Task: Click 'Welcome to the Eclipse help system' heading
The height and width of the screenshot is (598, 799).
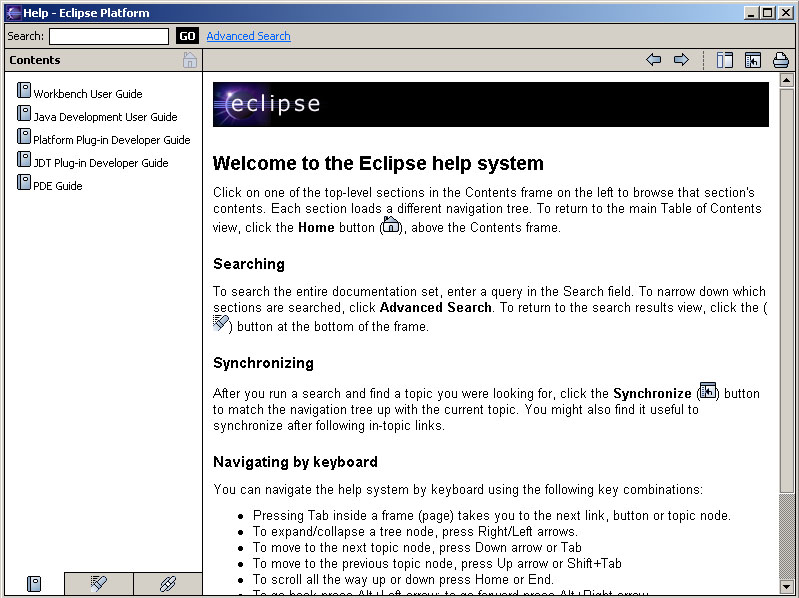Action: [378, 164]
